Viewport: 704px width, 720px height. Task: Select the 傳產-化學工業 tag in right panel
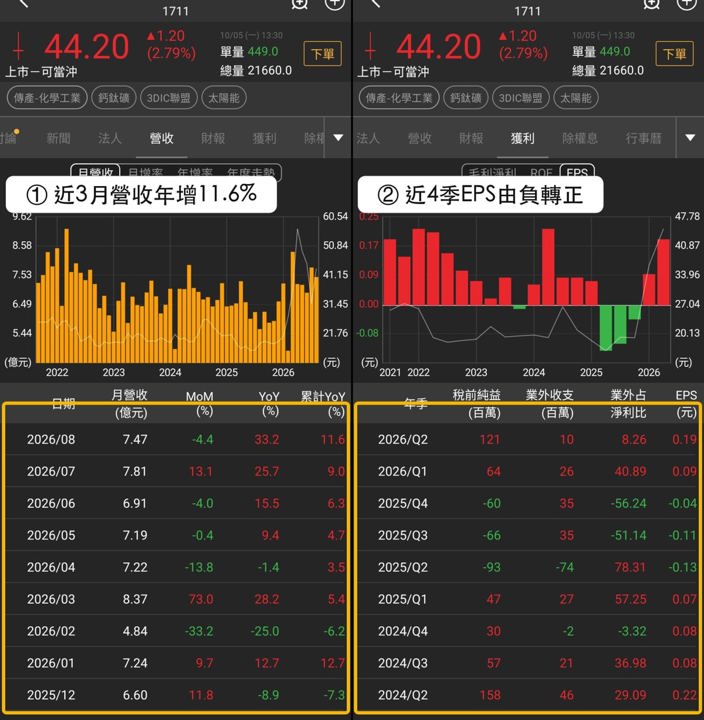(x=399, y=98)
